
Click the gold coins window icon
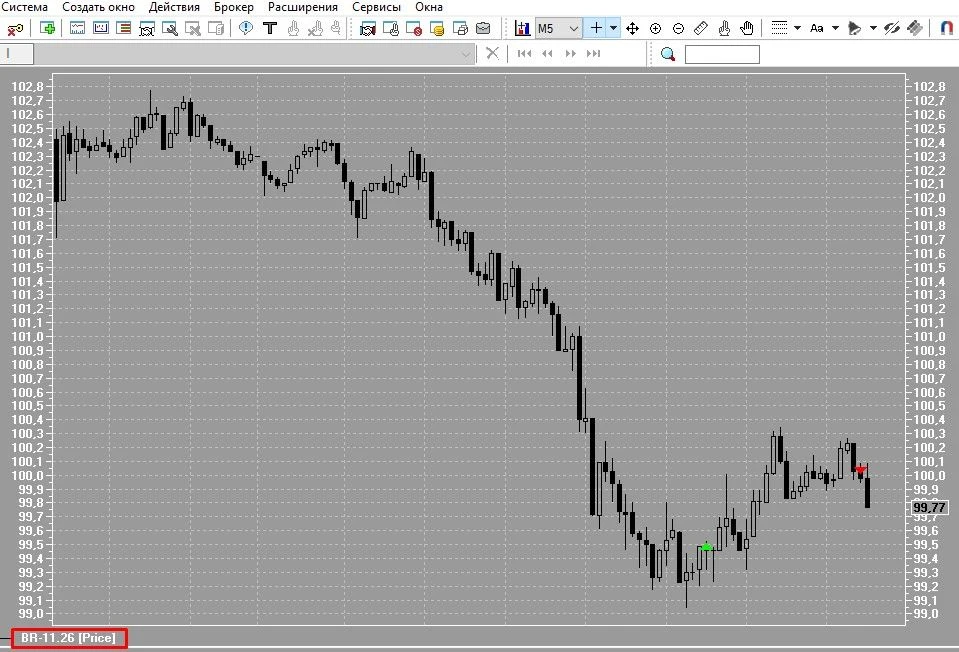point(437,28)
